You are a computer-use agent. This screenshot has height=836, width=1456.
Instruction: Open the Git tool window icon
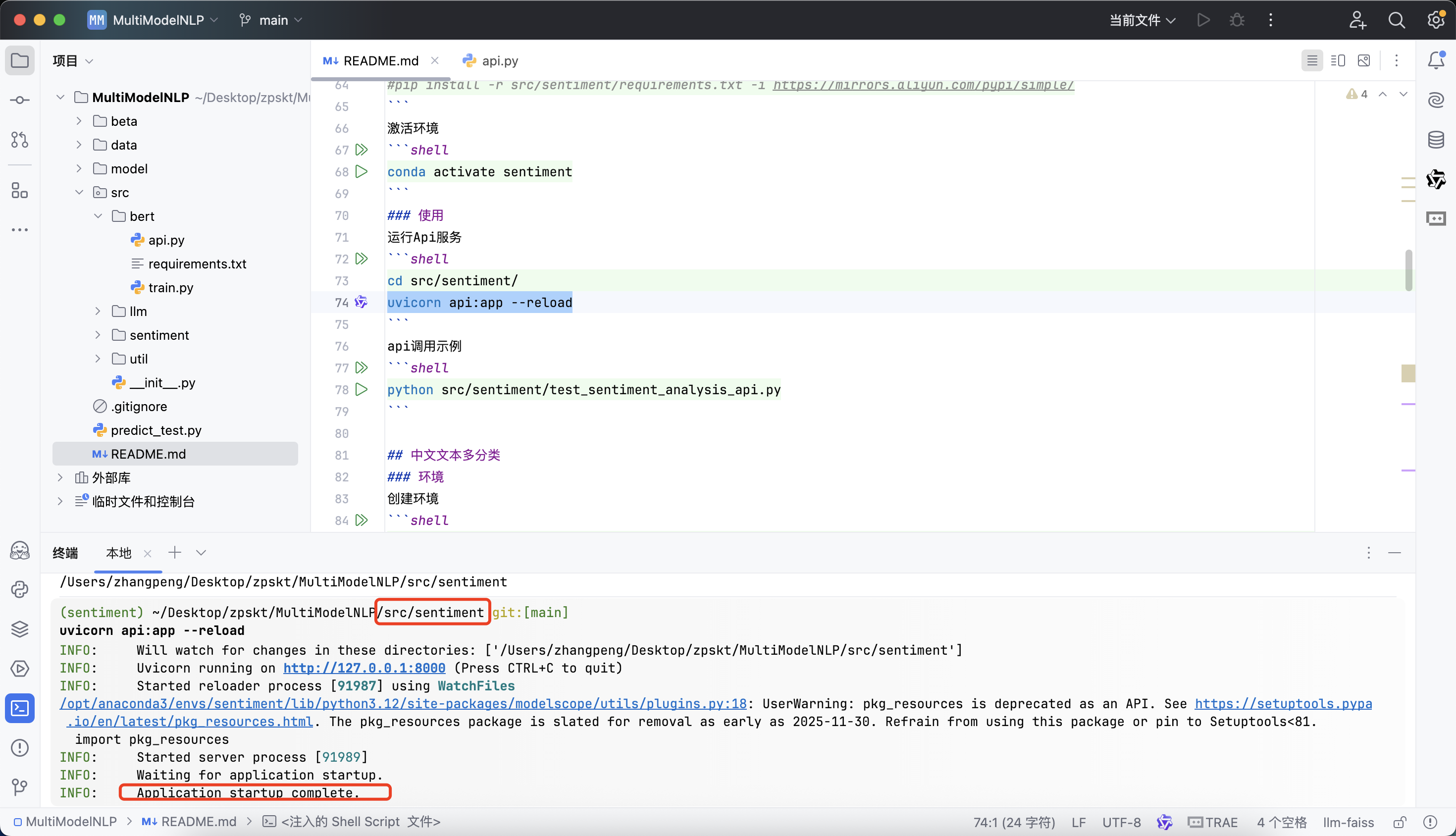point(19,787)
